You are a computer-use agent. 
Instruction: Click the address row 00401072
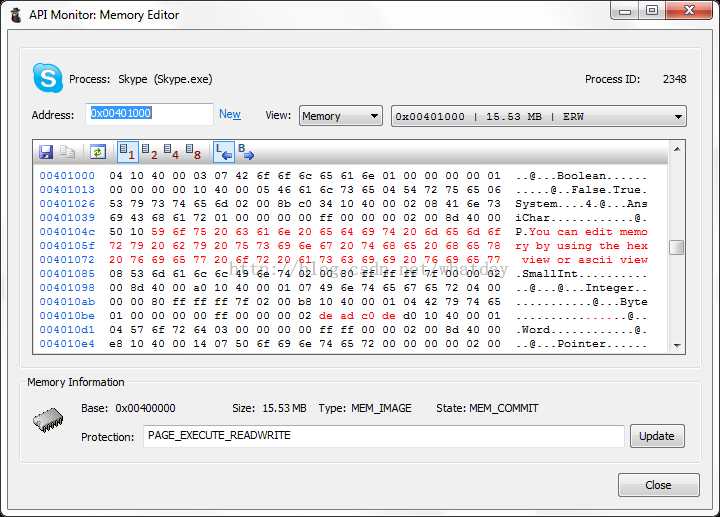[x=67, y=260]
